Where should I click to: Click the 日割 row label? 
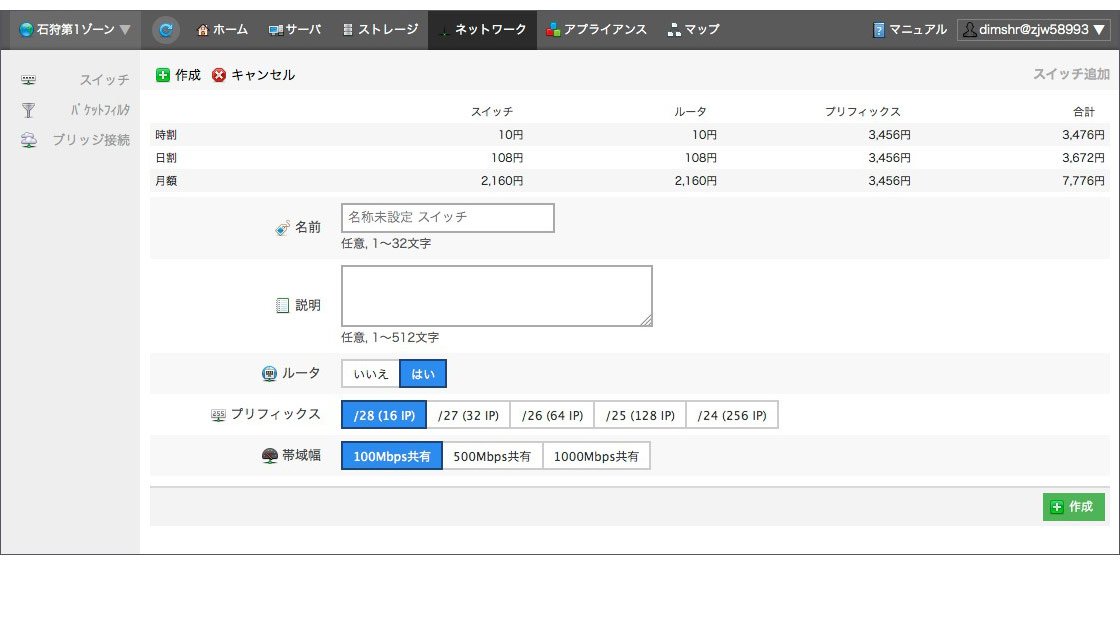pos(166,157)
